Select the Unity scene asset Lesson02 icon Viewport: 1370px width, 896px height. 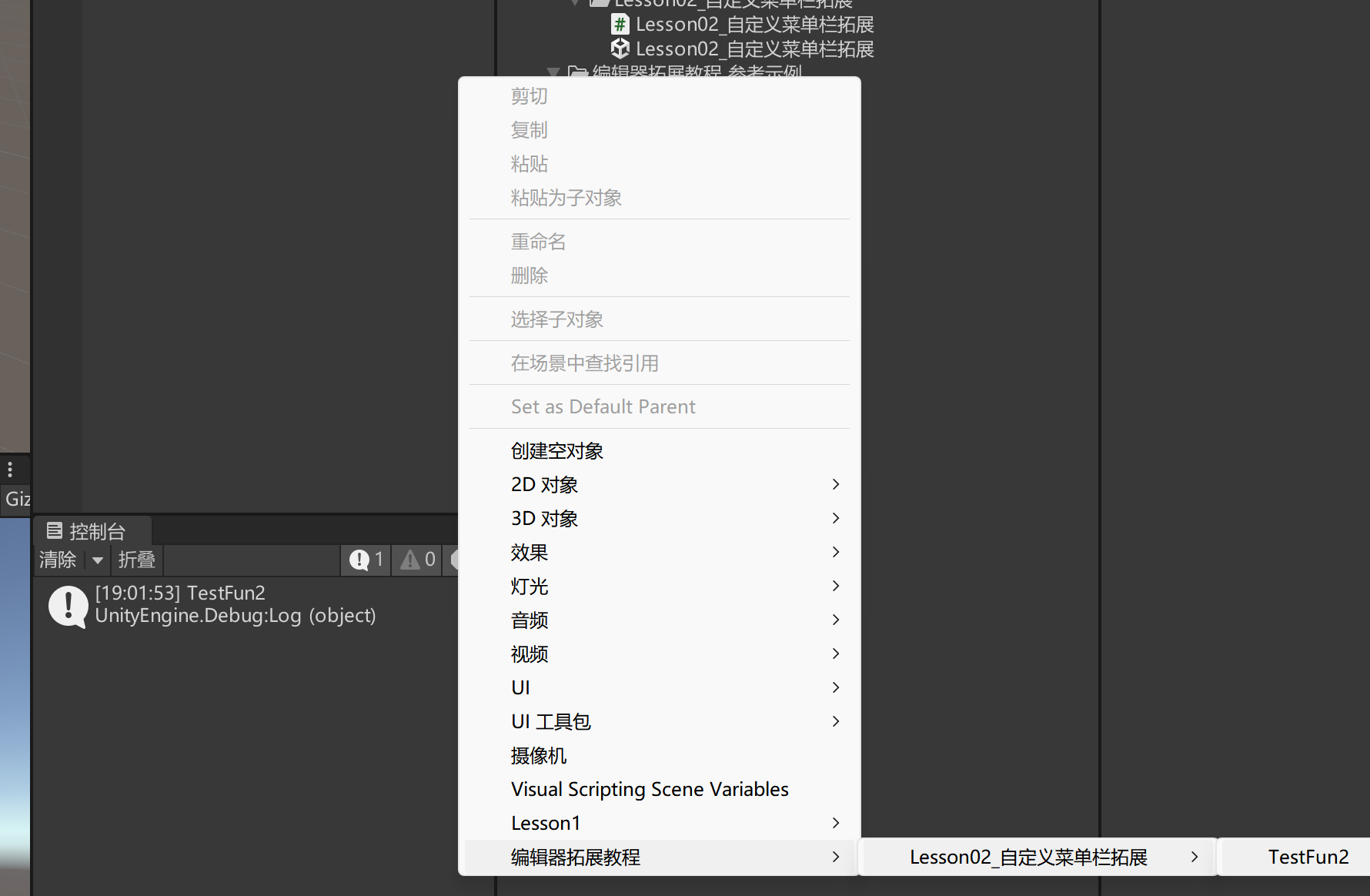pos(620,49)
